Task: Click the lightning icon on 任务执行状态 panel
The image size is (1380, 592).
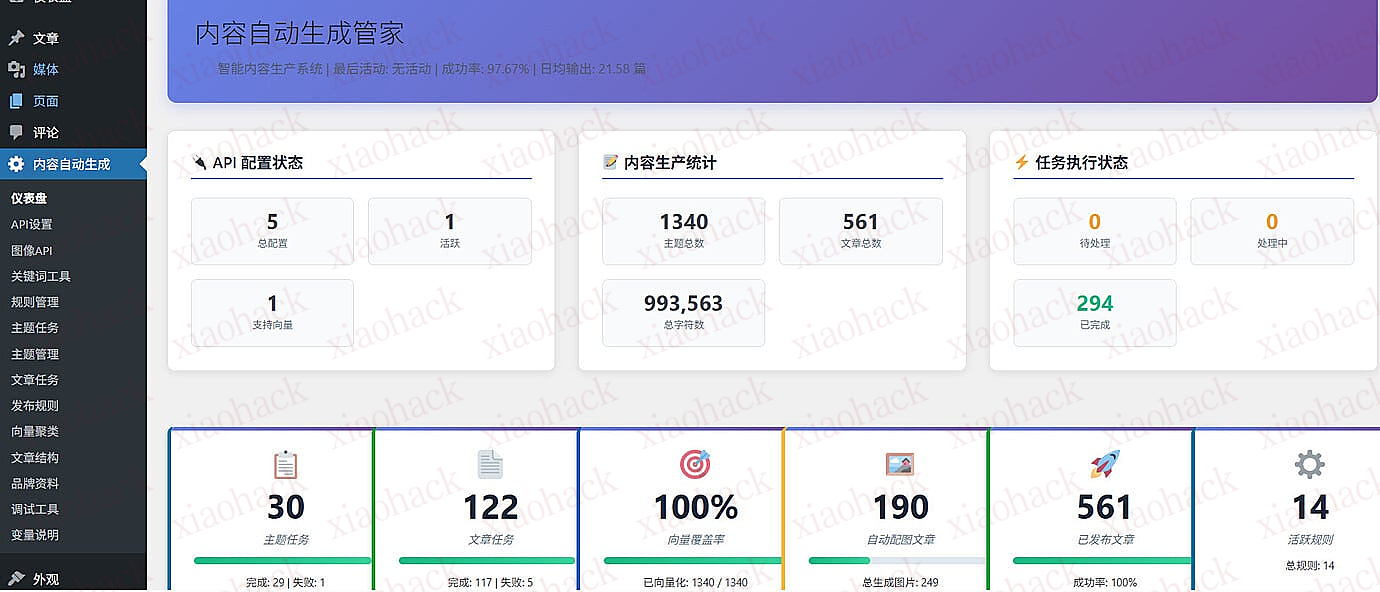Action: 1021,161
